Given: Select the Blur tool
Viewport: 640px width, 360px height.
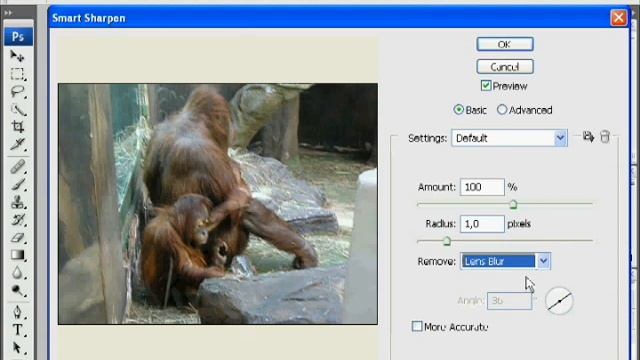Looking at the screenshot, I should (17, 273).
